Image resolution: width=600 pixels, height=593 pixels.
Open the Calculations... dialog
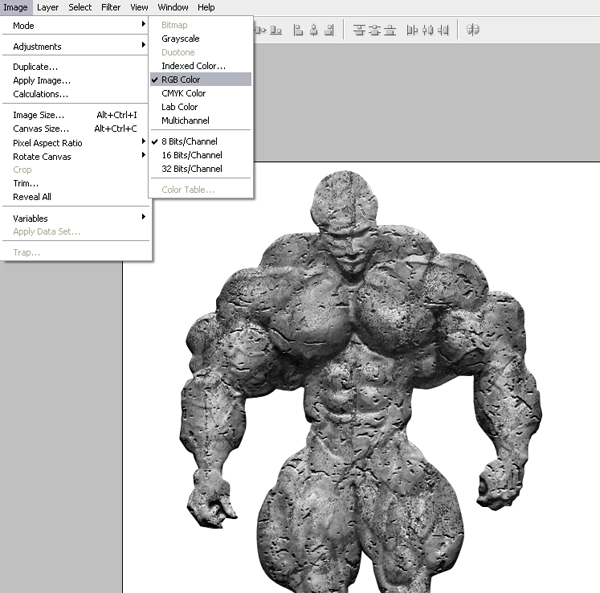pos(76,94)
